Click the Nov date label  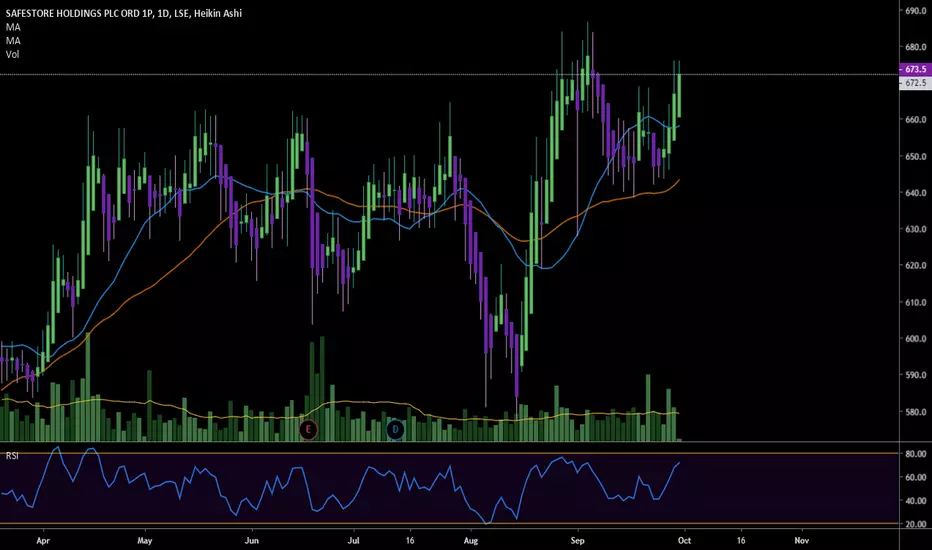[802, 540]
